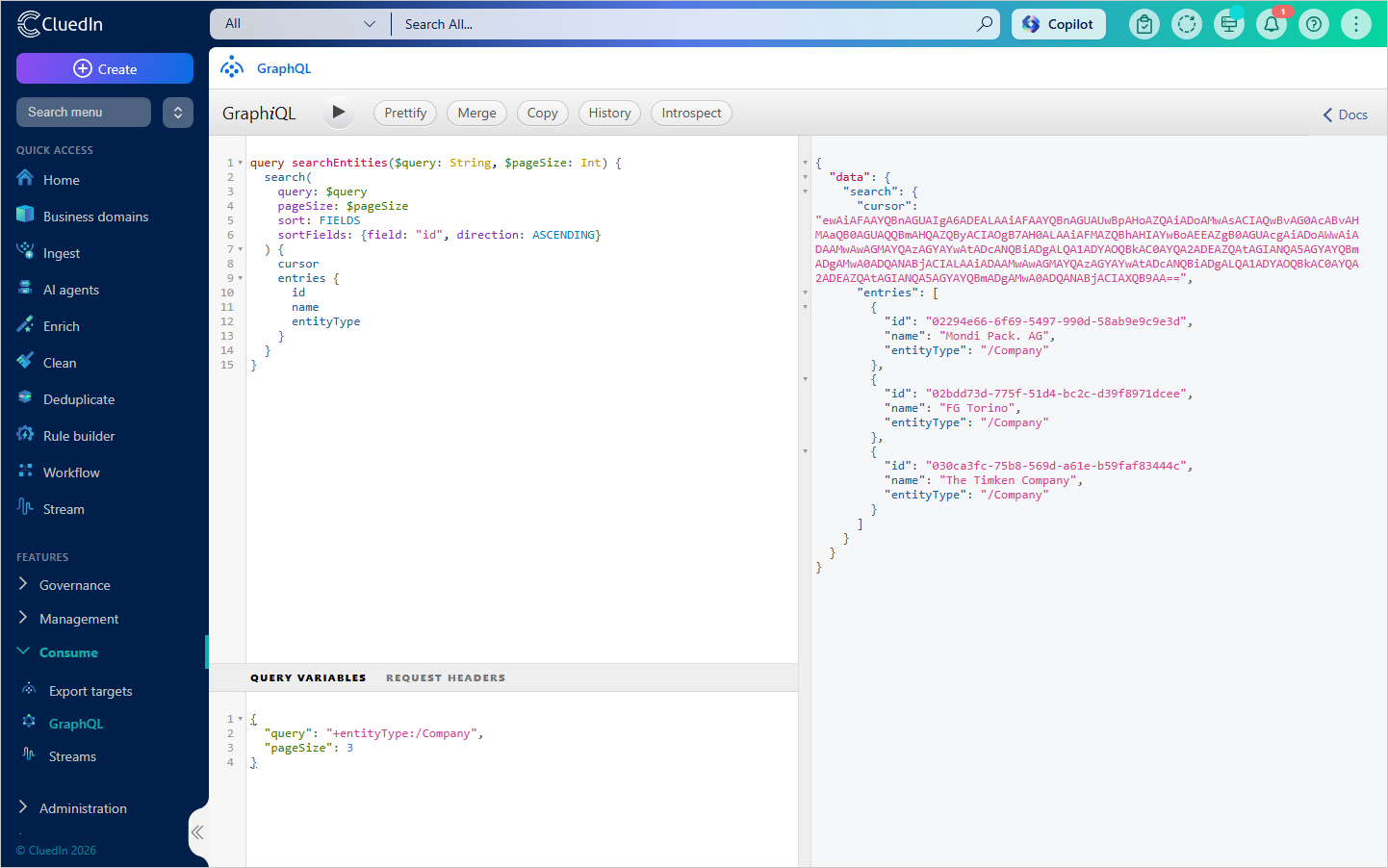Click the cursor field in the query

click(298, 264)
